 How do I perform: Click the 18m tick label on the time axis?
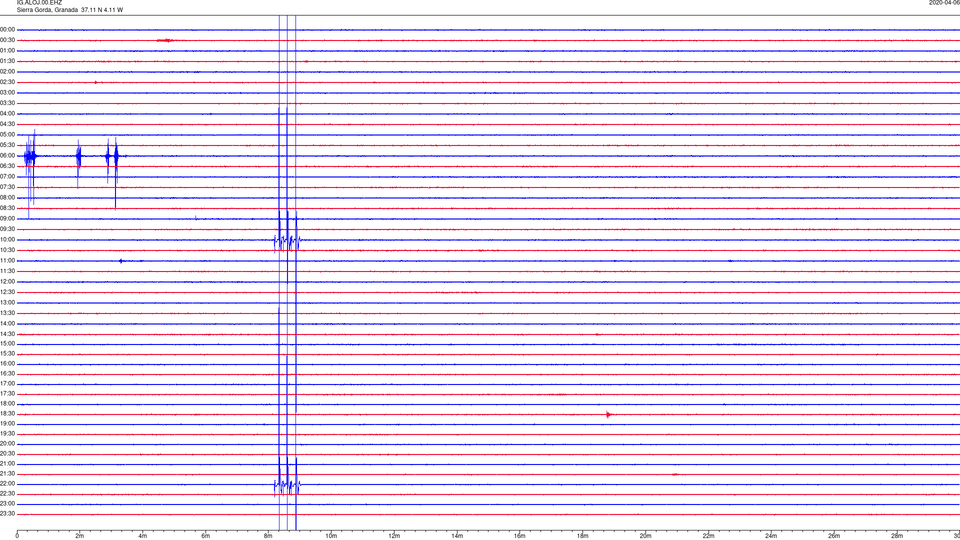[583, 536]
